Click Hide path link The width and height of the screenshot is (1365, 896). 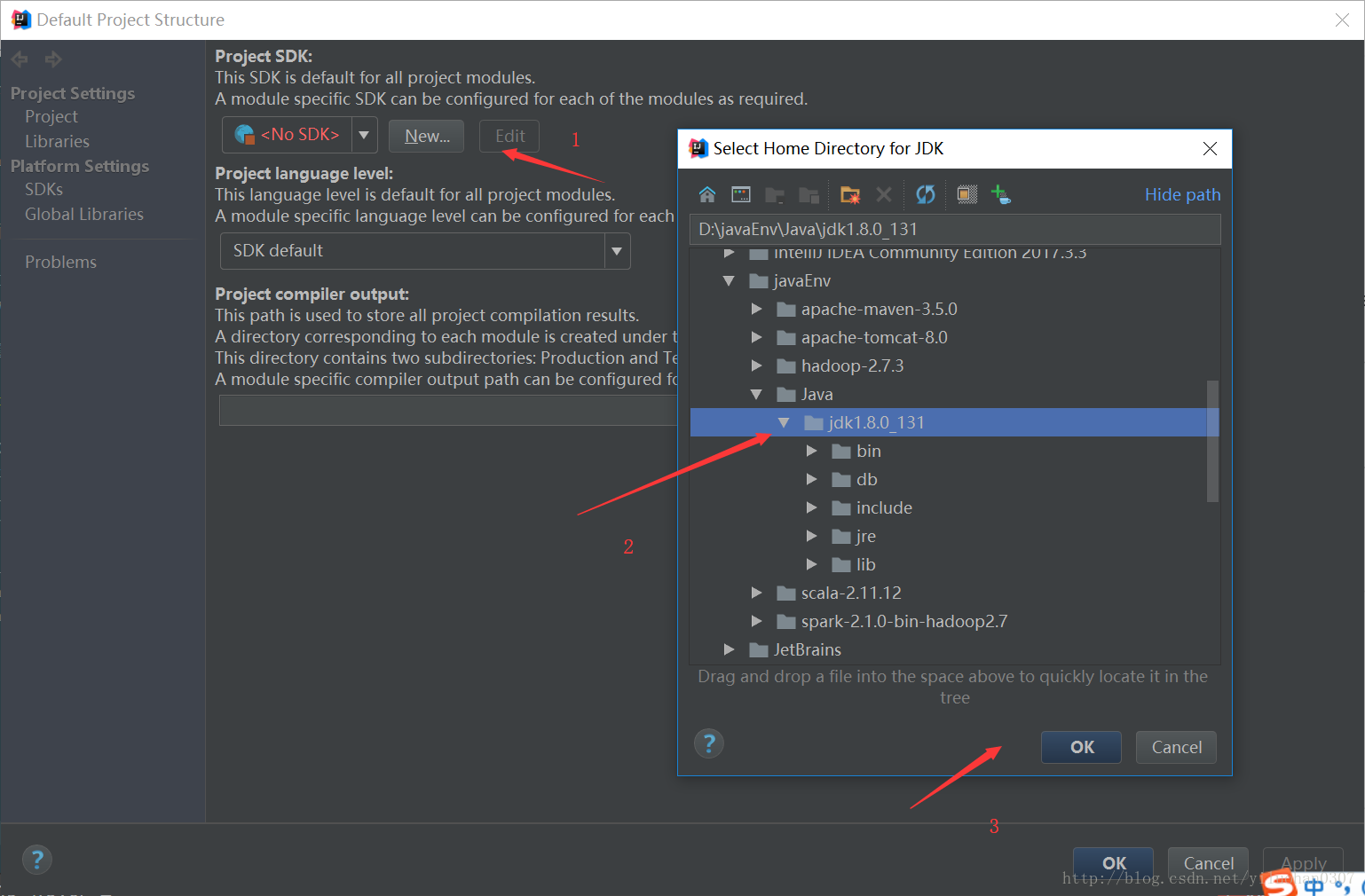click(x=1182, y=194)
